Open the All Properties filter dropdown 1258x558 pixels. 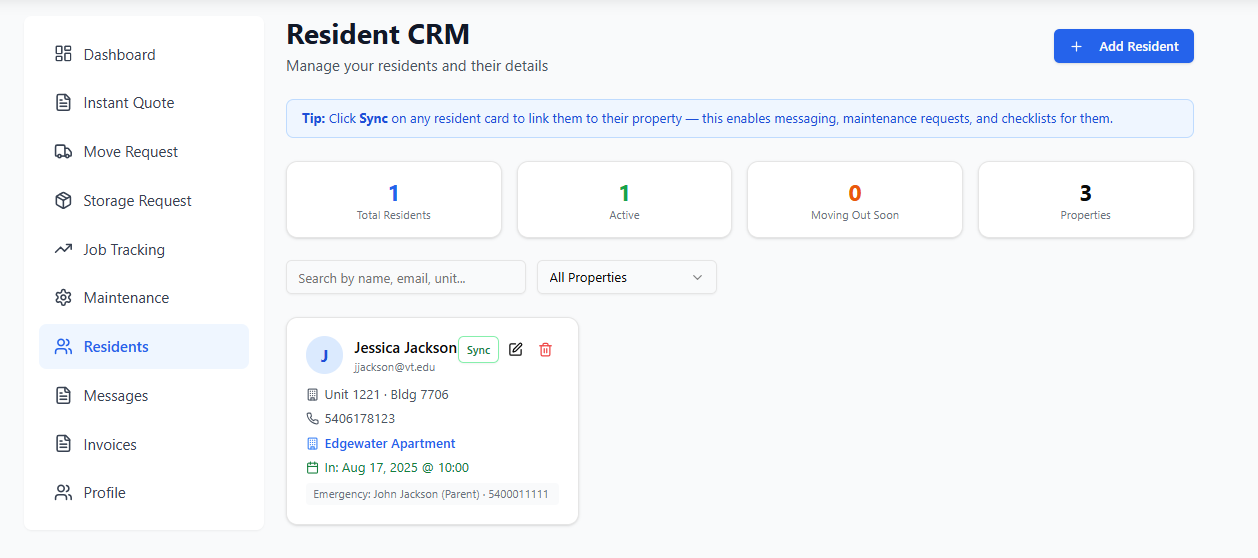coord(627,277)
